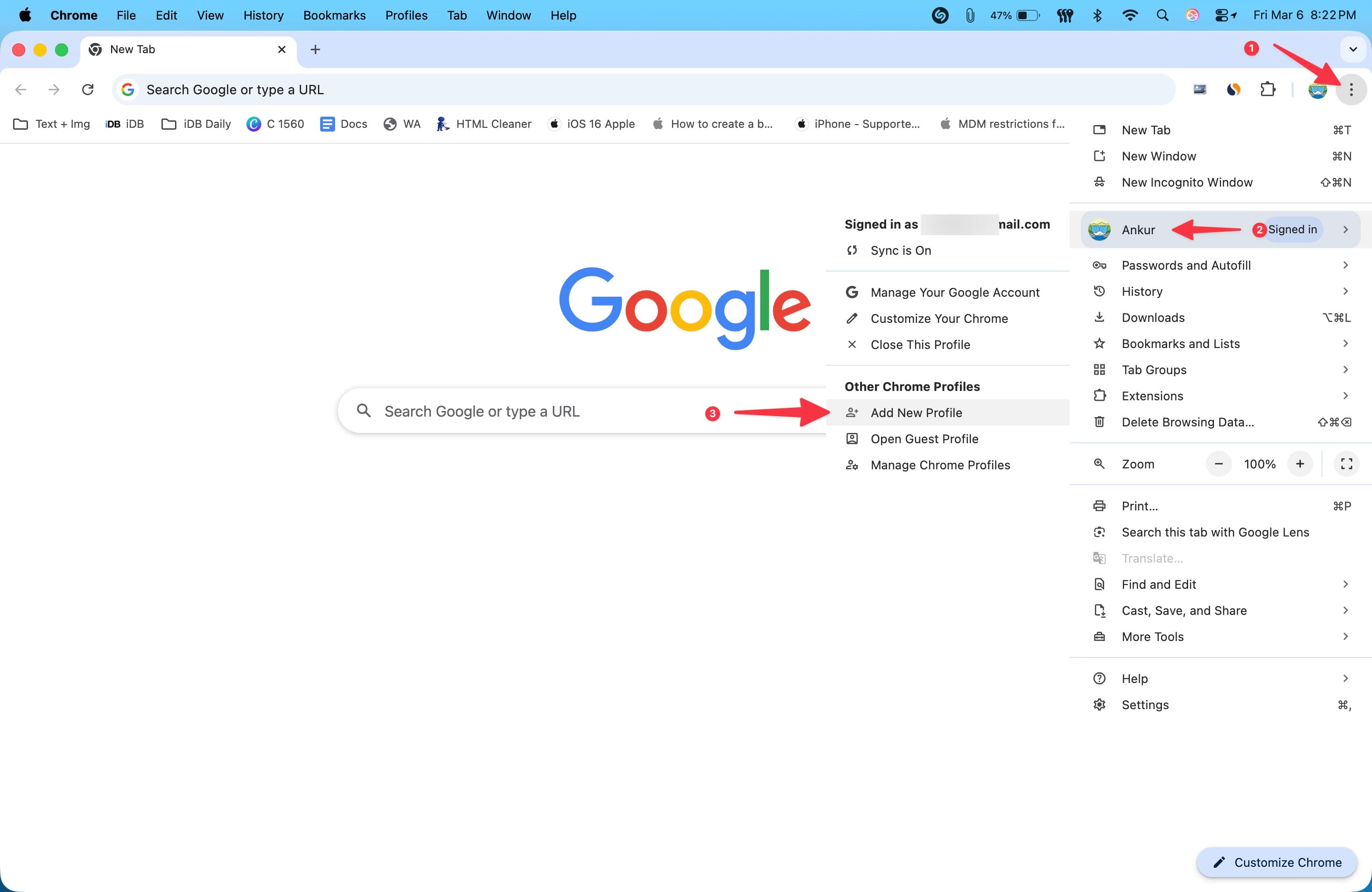Click the reload page icon

[88, 89]
